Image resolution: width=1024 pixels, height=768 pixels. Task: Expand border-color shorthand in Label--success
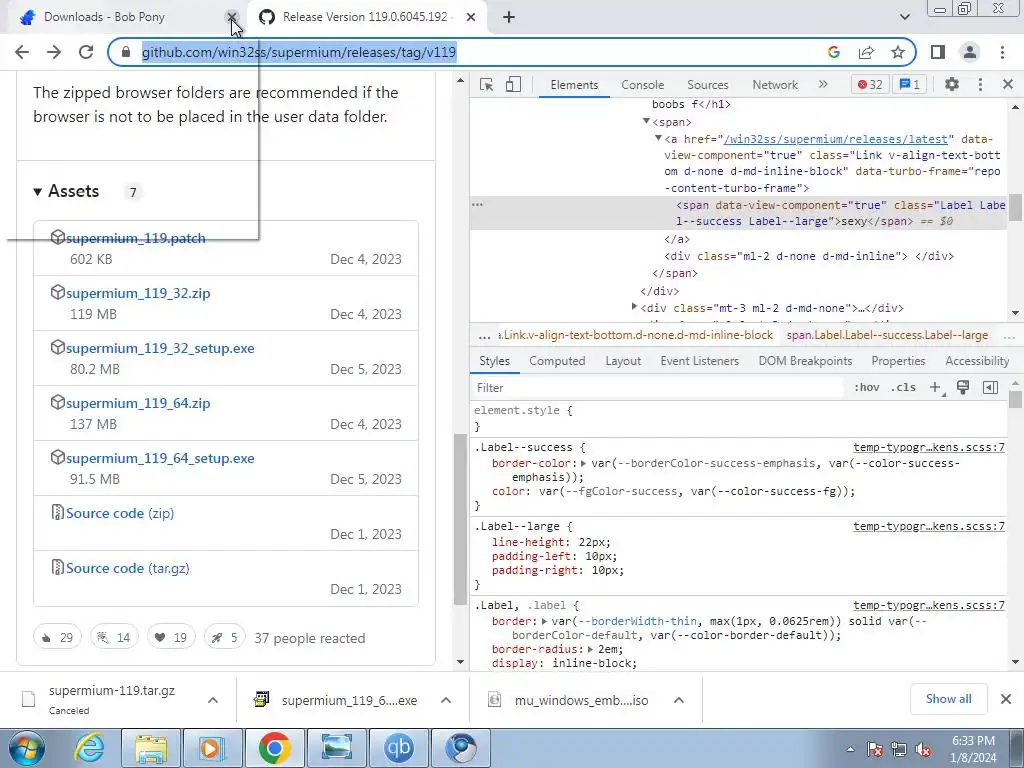[x=583, y=463]
